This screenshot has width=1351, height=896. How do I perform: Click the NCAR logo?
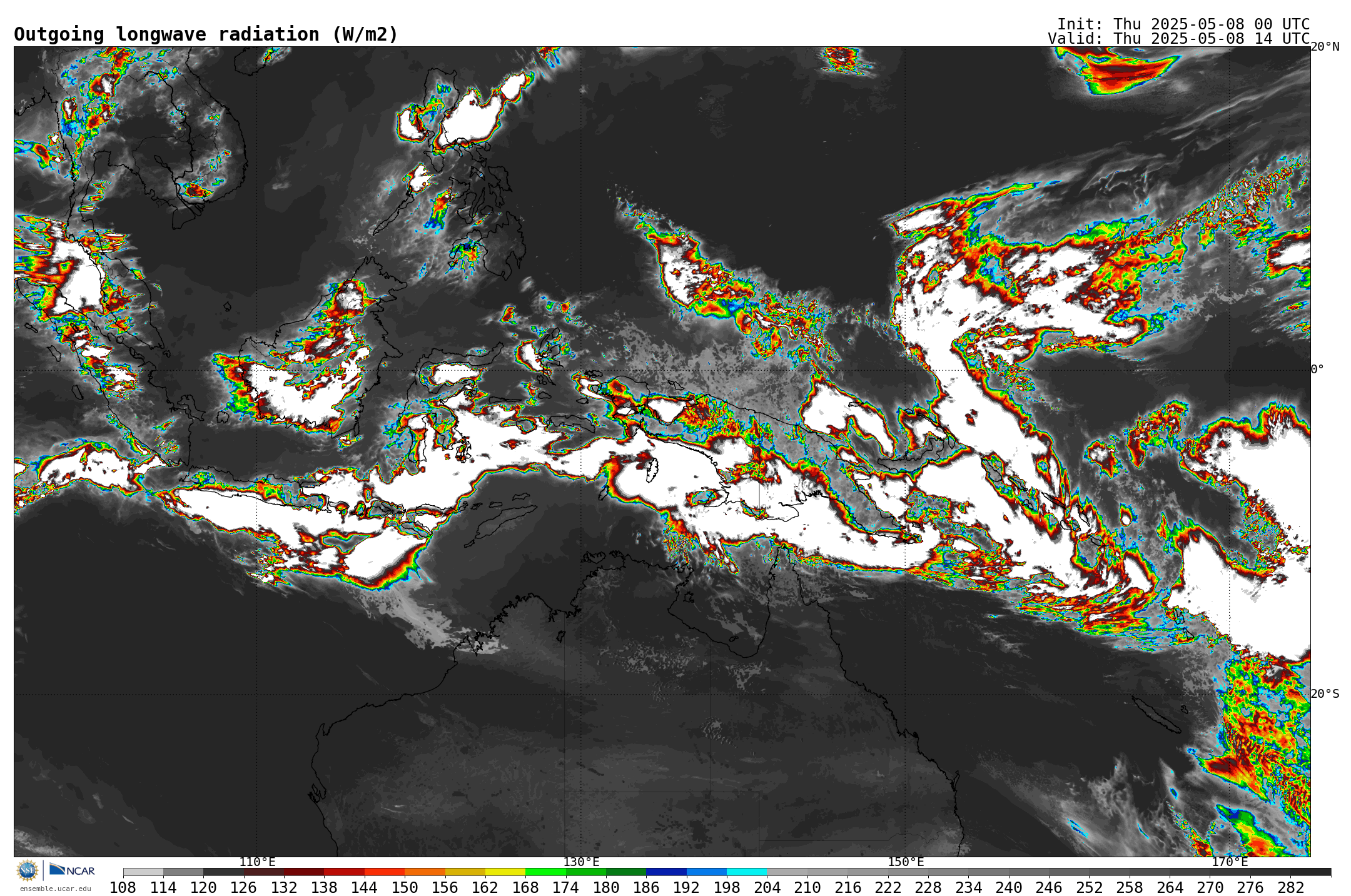coord(72,870)
